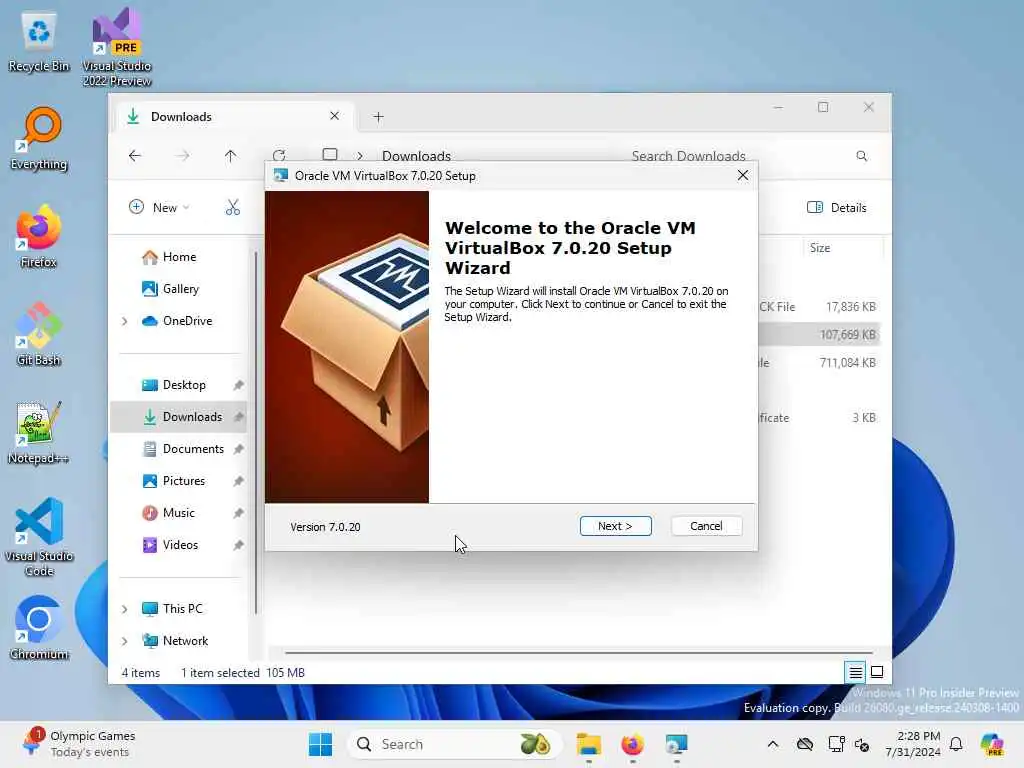Open Firefox from the taskbar
Screen dimensions: 1024x768
(x=632, y=744)
